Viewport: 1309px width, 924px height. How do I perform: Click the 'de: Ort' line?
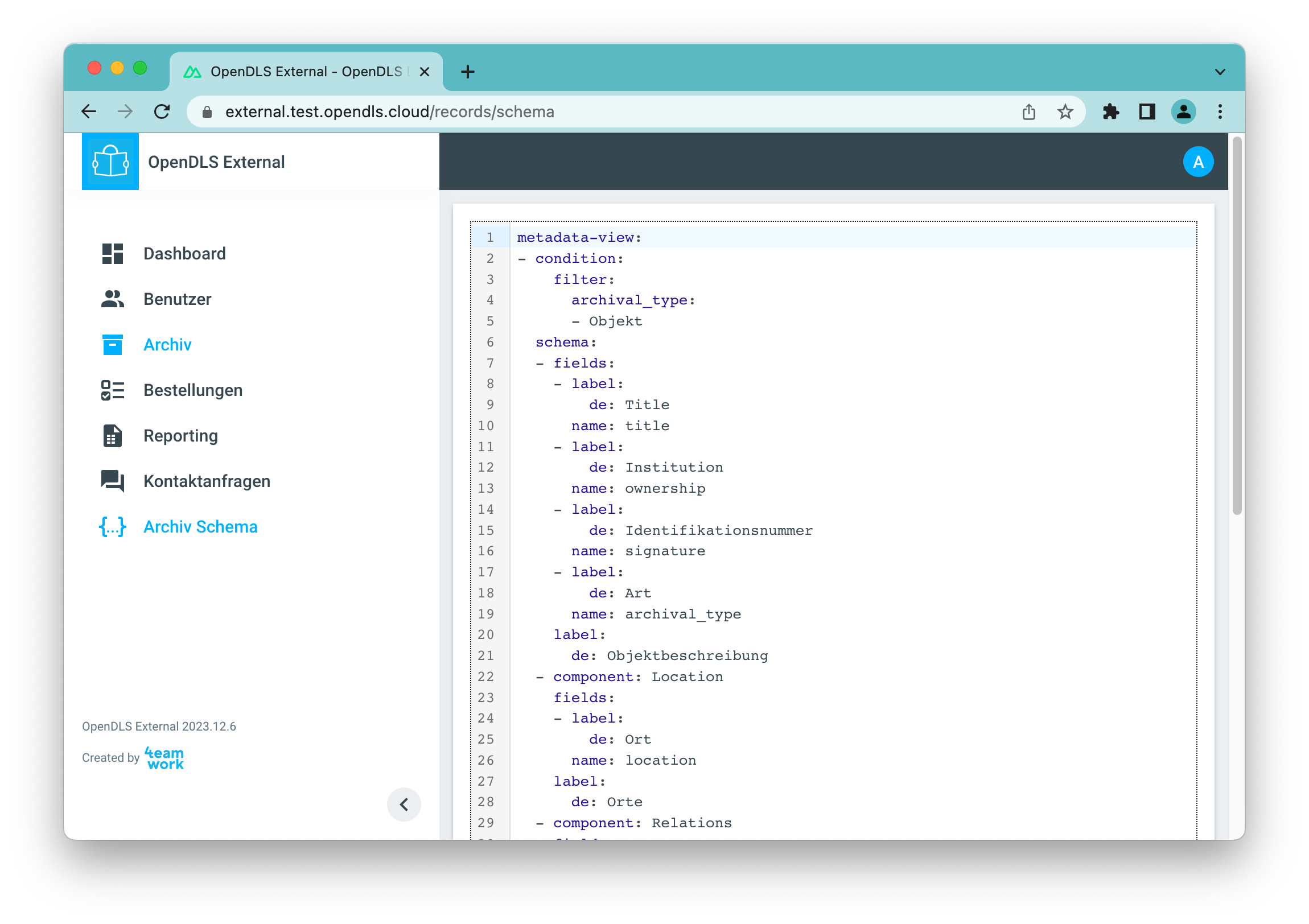[620, 740]
